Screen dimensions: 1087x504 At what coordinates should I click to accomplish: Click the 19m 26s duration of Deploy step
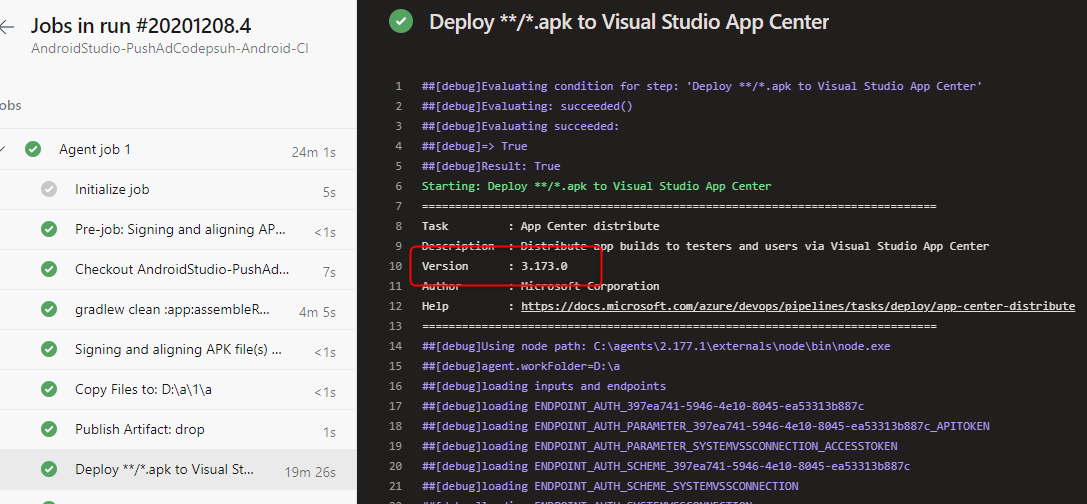click(310, 473)
